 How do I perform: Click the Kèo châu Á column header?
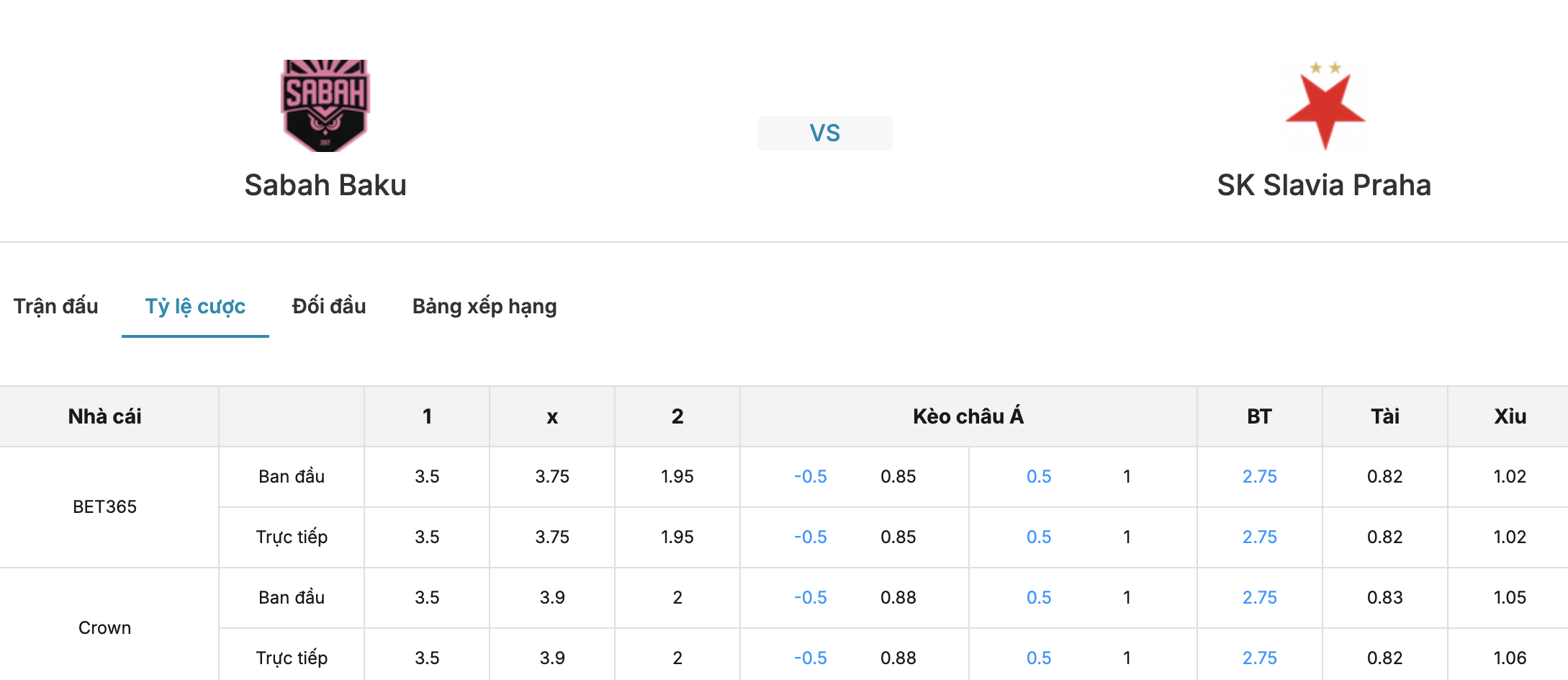click(968, 416)
